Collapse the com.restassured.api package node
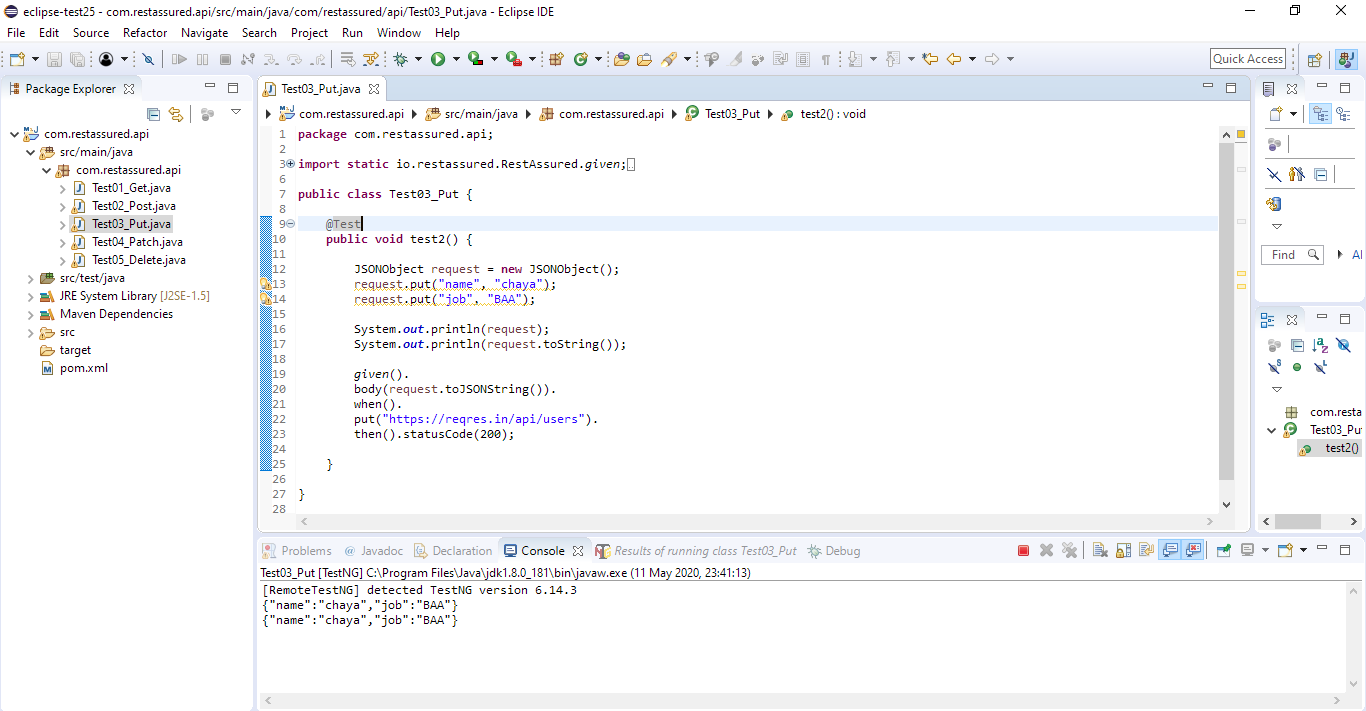Screen dimensions: 1366x711 [x=45, y=169]
